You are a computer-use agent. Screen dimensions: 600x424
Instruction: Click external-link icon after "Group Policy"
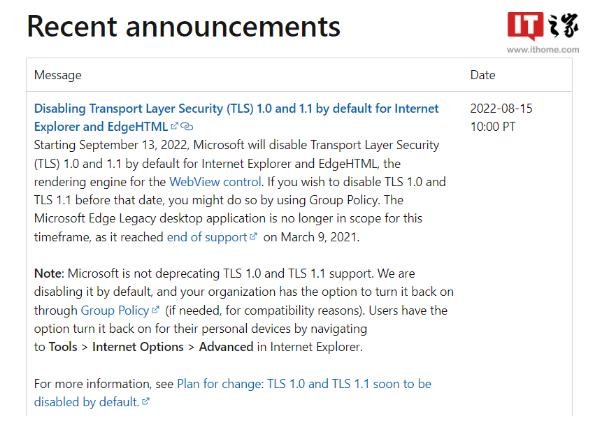click(155, 311)
